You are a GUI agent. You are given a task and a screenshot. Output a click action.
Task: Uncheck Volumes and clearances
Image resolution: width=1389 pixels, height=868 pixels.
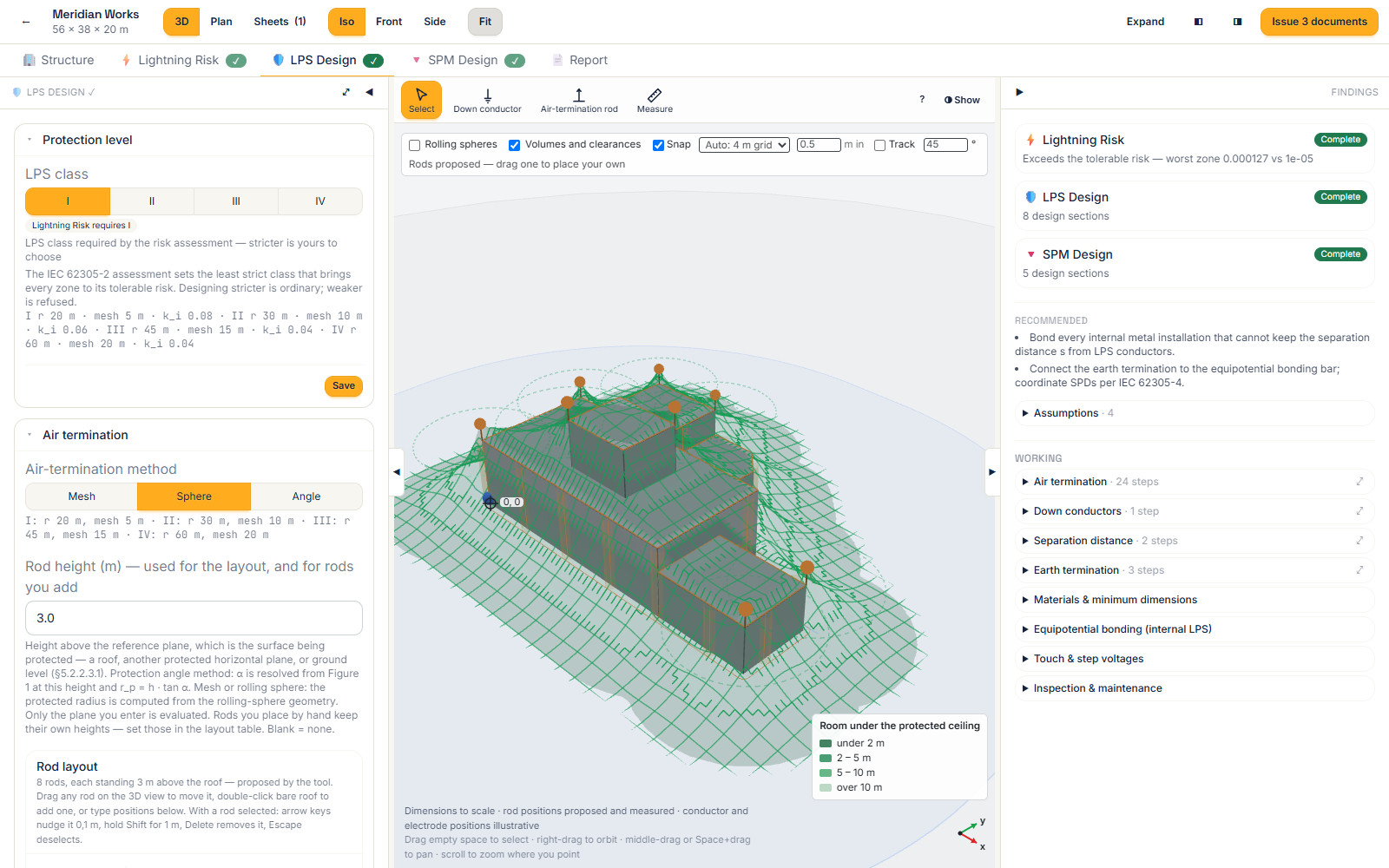tap(515, 145)
